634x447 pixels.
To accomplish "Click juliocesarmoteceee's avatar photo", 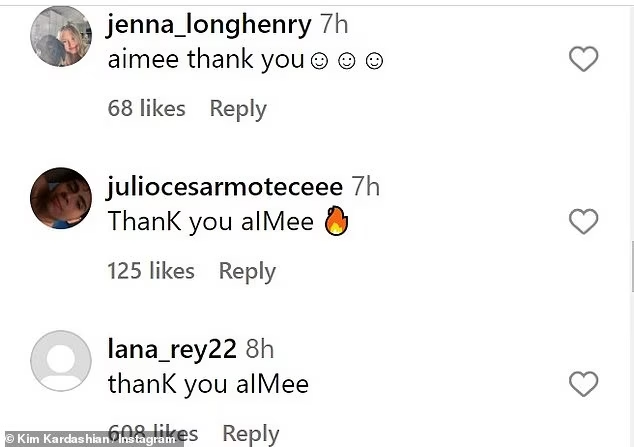I will click(61, 198).
